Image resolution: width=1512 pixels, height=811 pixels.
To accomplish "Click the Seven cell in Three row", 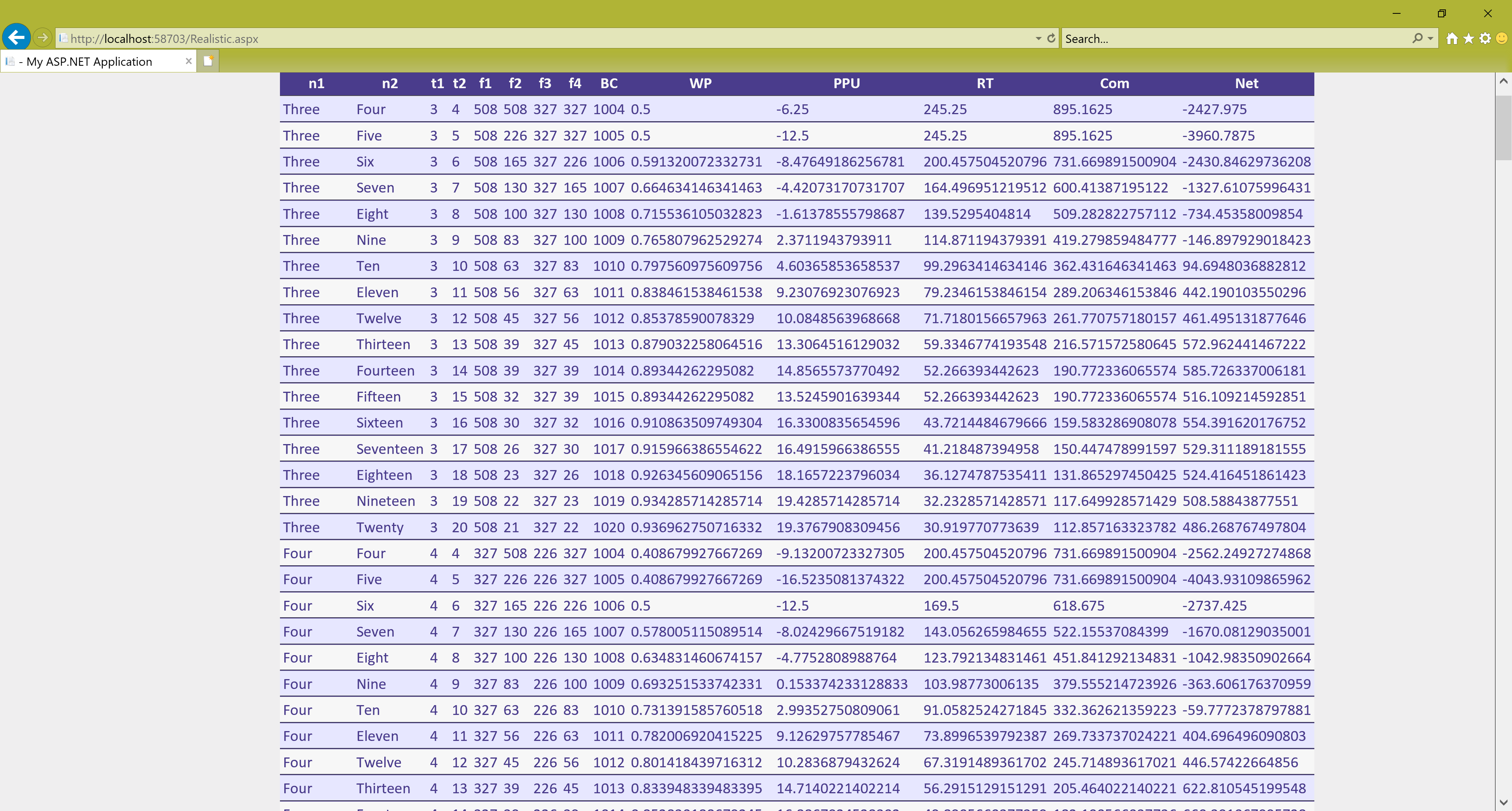I will click(375, 188).
